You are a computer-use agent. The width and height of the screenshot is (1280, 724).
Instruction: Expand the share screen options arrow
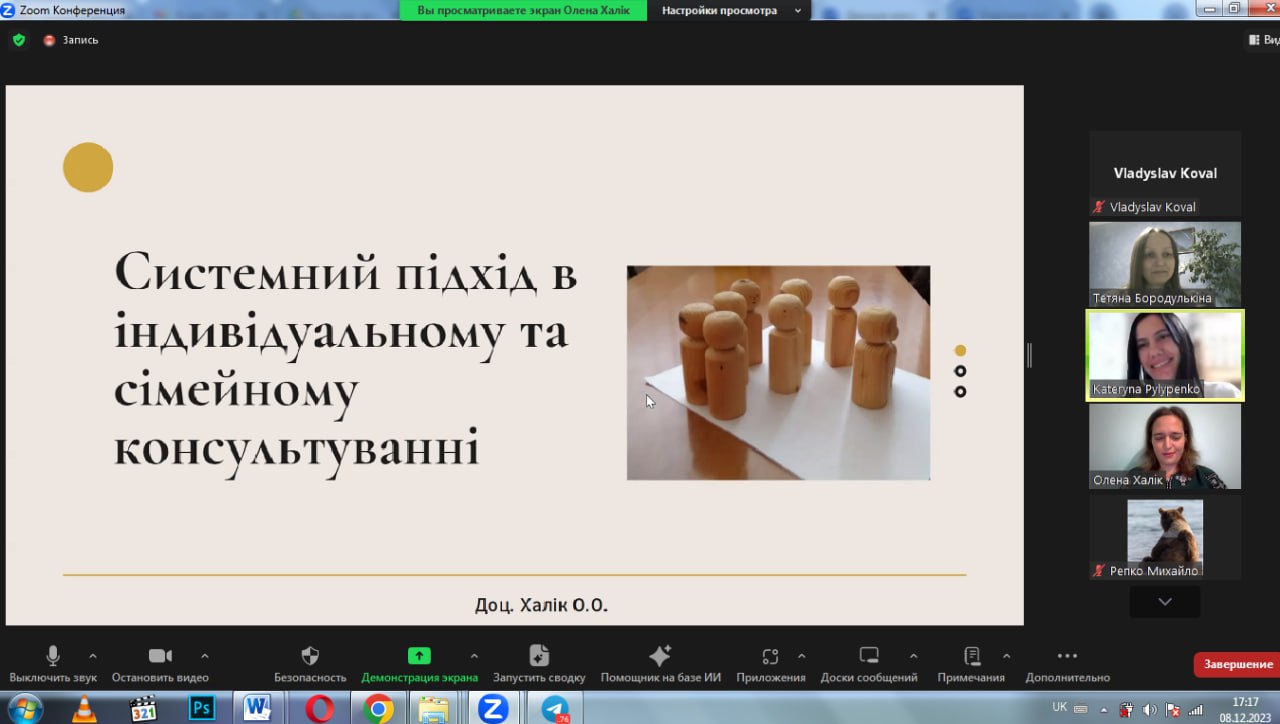pos(474,656)
